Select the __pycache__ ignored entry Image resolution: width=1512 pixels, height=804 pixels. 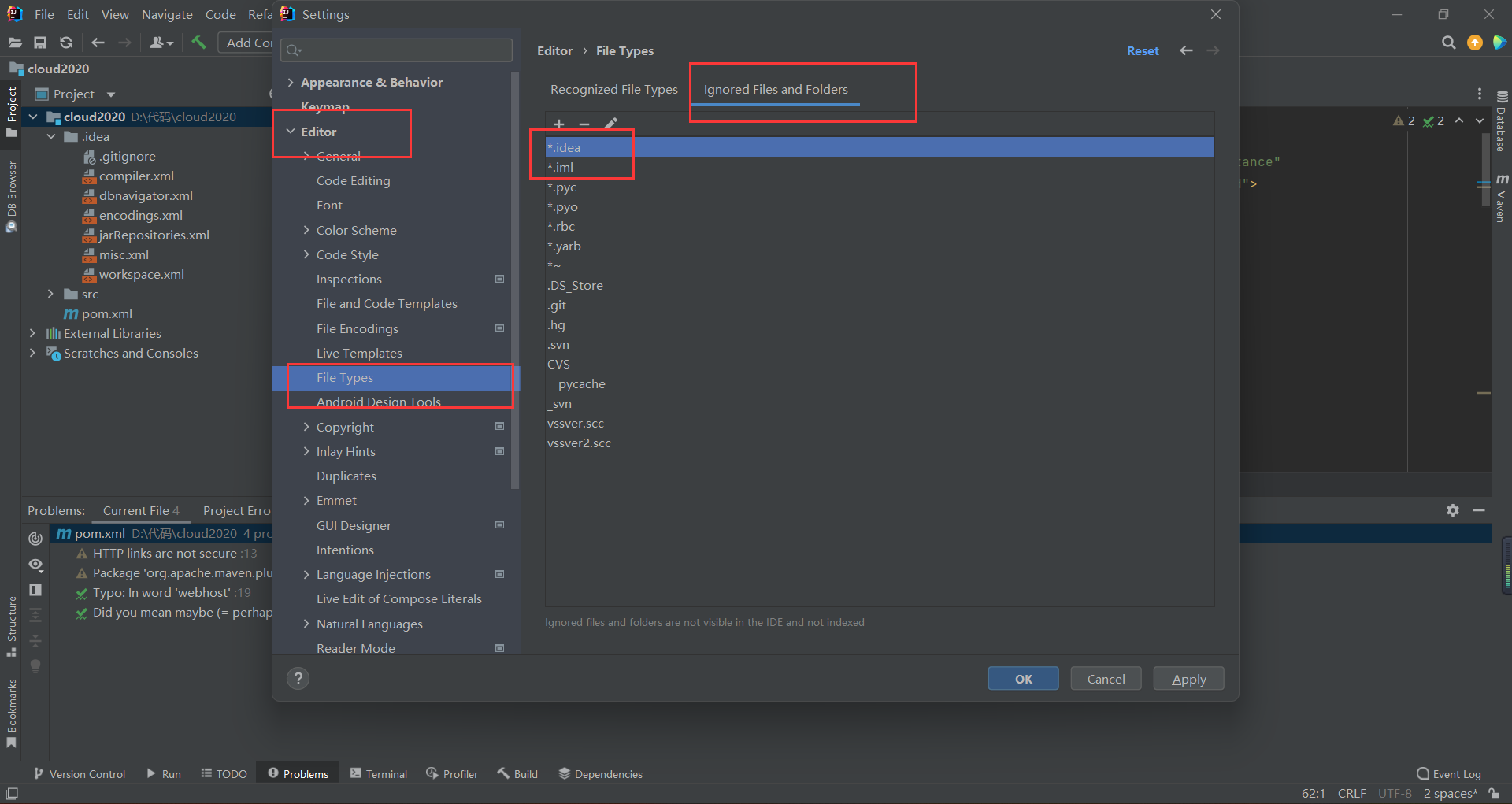tap(880, 383)
